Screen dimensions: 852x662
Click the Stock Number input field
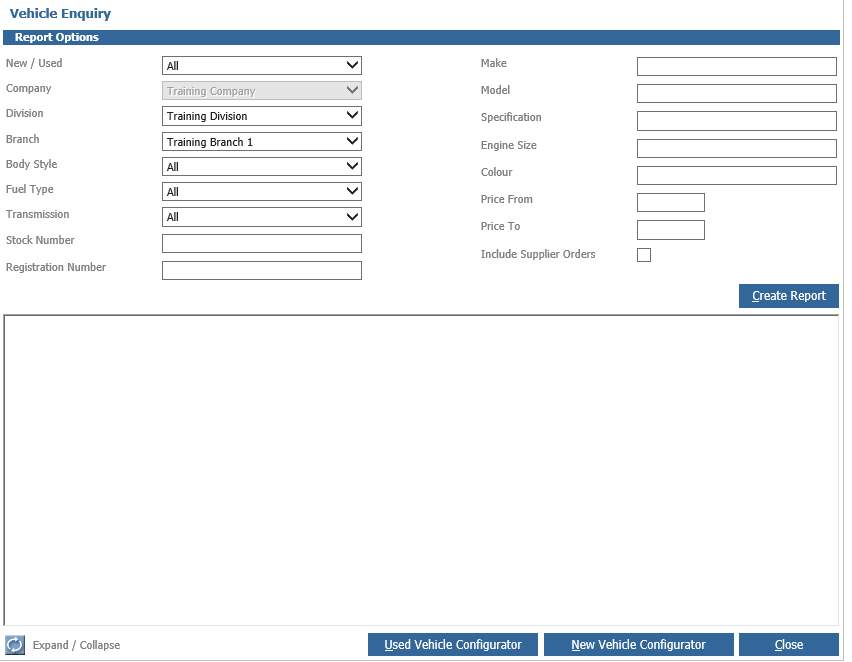[262, 243]
